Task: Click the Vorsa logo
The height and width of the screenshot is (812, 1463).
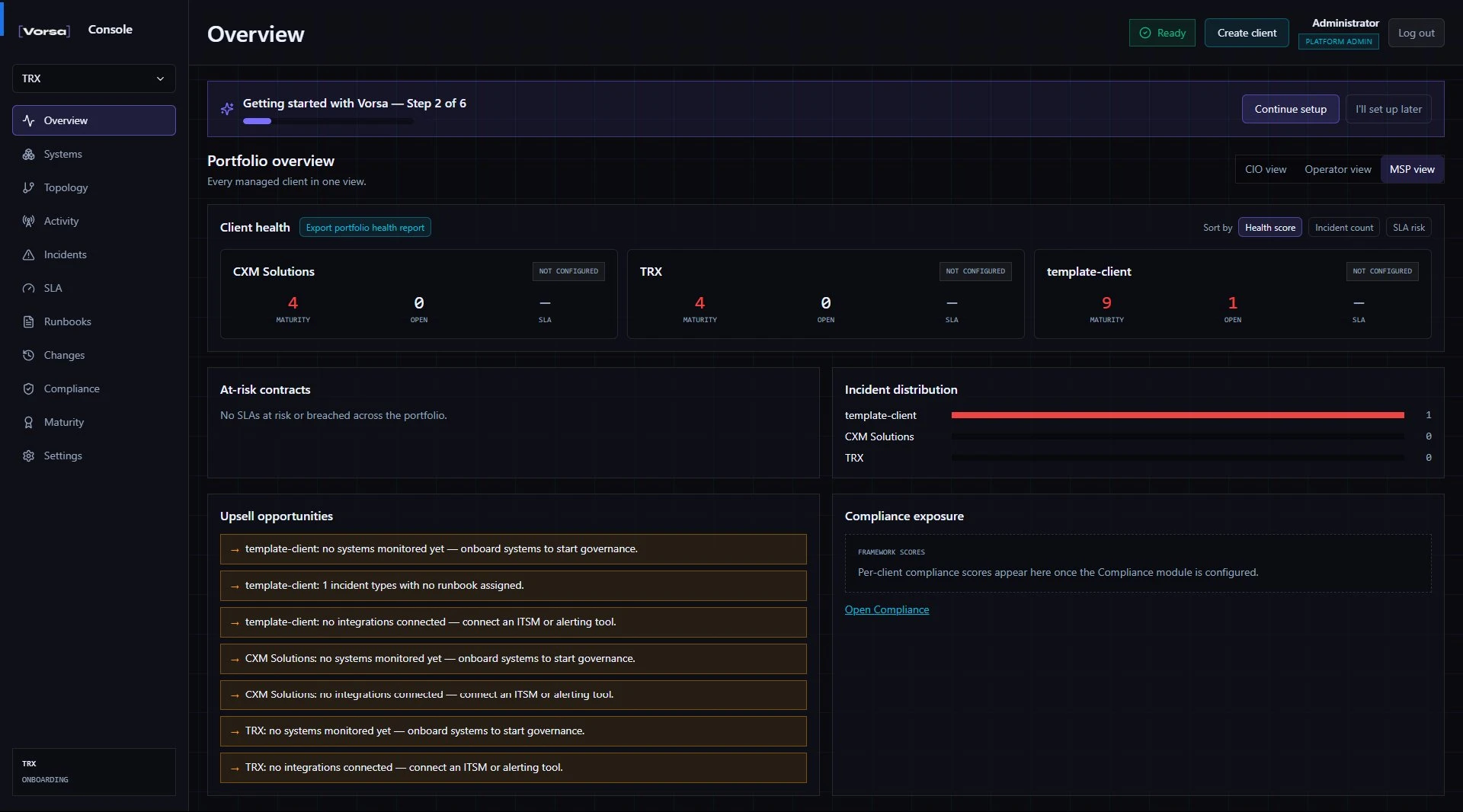Action: [44, 30]
